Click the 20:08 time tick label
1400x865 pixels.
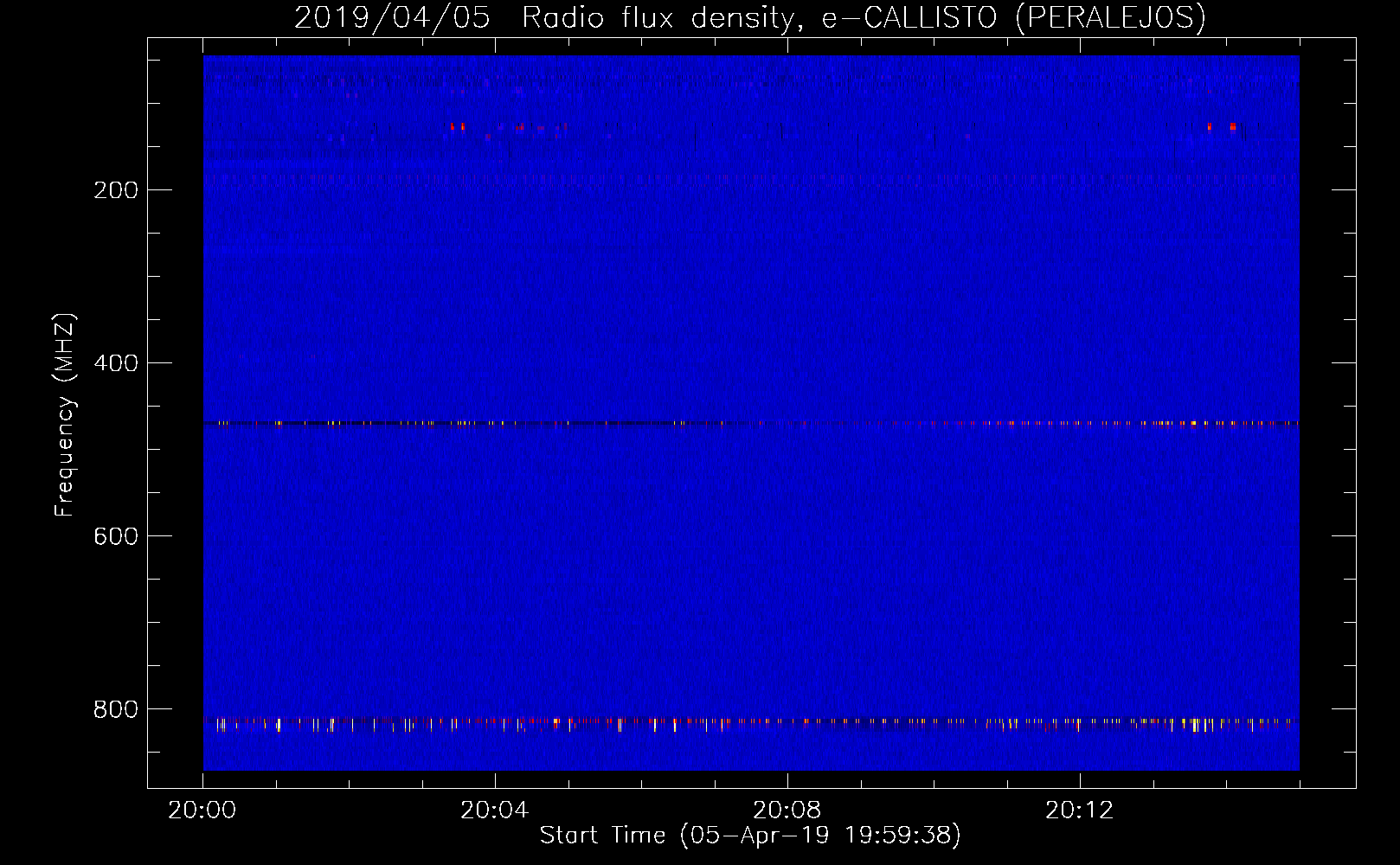coord(787,811)
